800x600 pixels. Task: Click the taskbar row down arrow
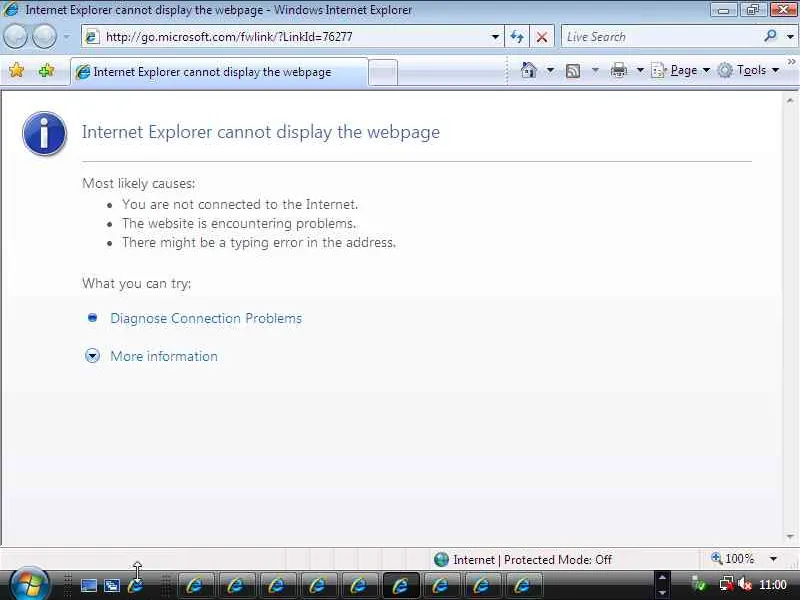pyautogui.click(x=662, y=592)
